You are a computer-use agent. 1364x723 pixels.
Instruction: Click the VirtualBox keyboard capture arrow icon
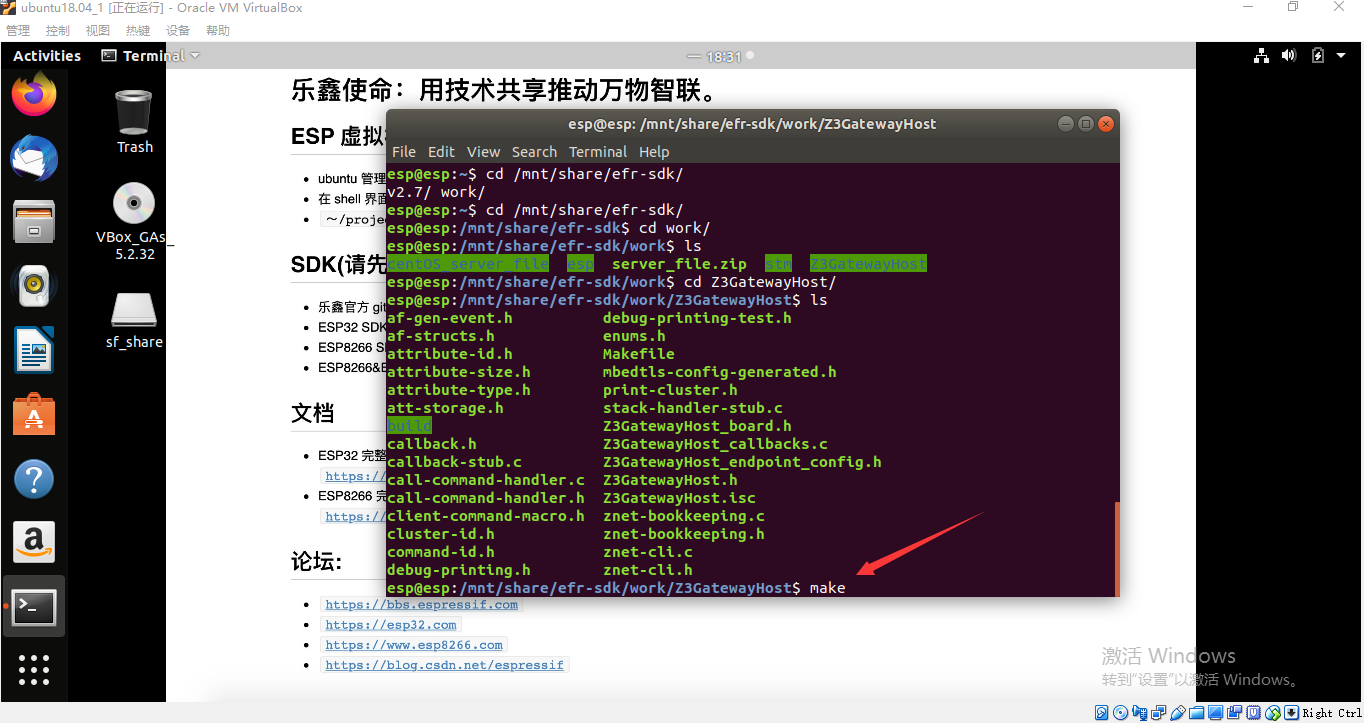[x=1291, y=713]
